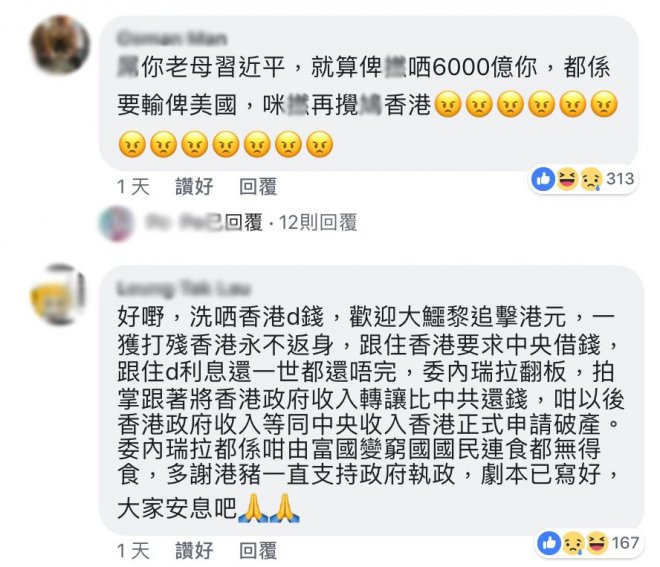Viewport: 660px width, 567px height.
Task: Click 回覆 under the first comment
Action: 258,186
